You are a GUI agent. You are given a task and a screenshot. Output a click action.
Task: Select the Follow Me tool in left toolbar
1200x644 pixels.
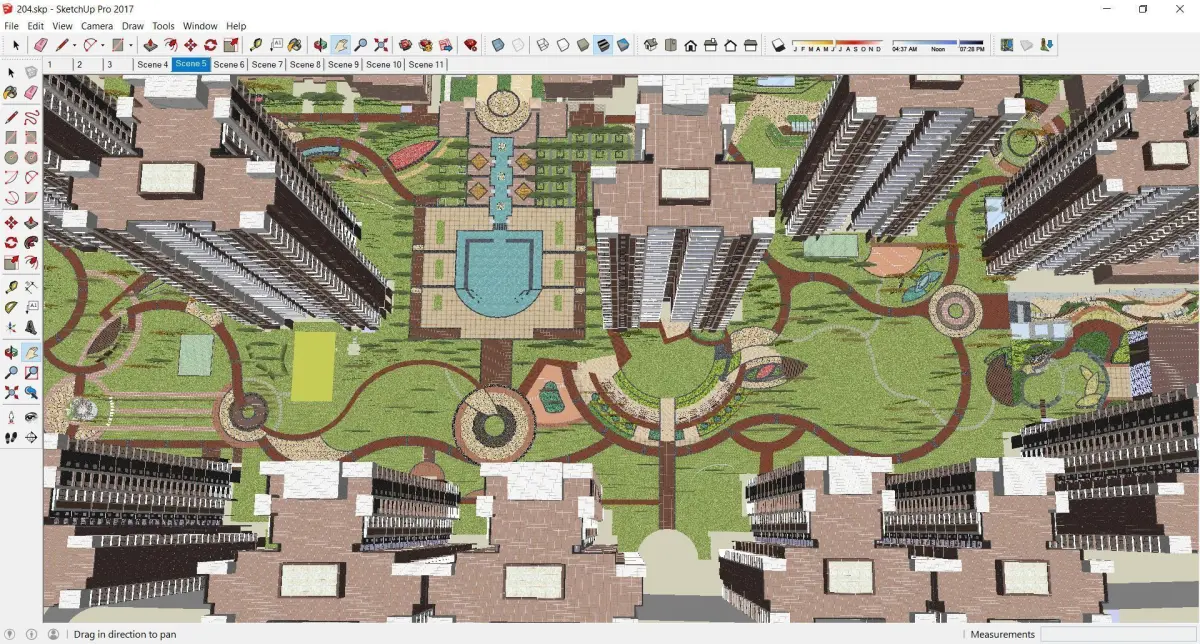tap(30, 242)
